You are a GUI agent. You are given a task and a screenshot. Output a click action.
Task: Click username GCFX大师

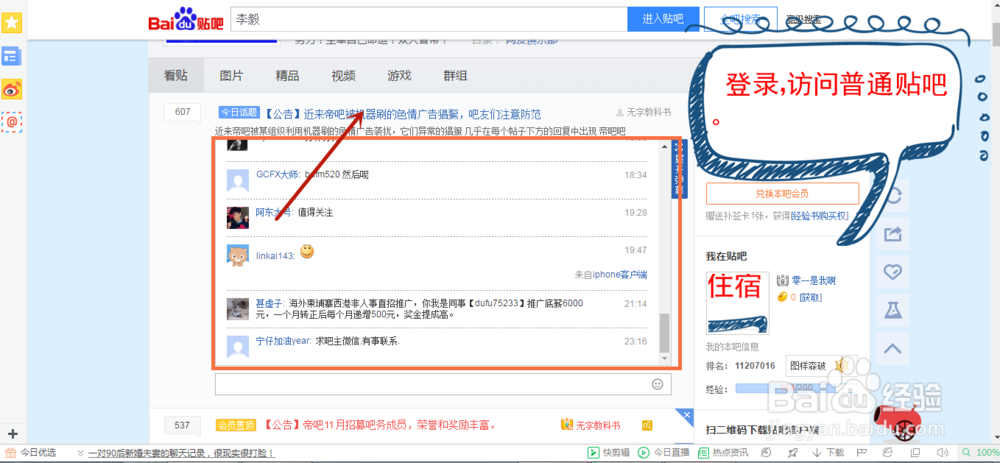pos(277,175)
